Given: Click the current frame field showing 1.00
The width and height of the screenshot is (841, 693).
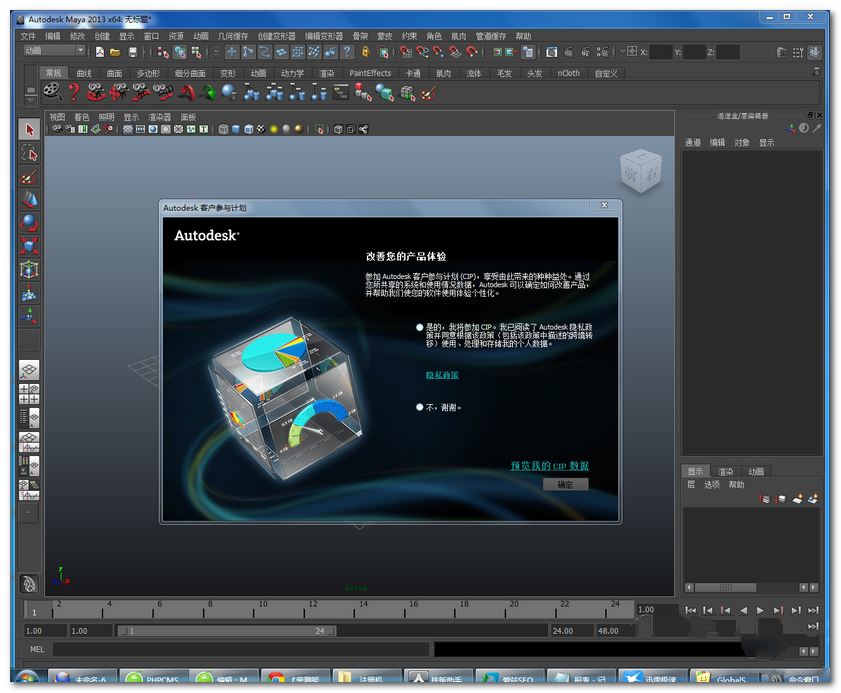Looking at the screenshot, I should click(658, 609).
